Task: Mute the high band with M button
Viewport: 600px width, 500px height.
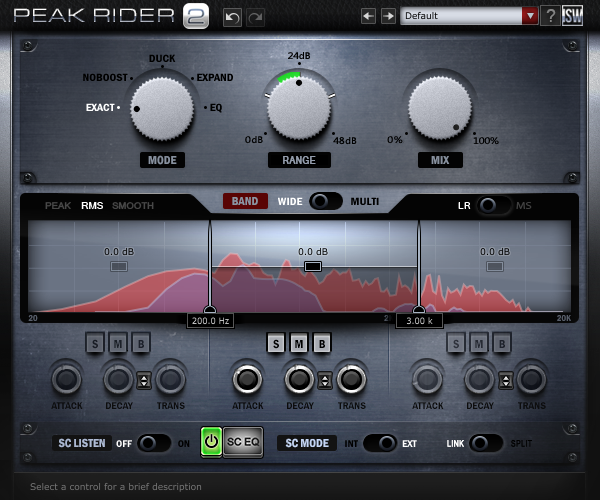Action: tap(479, 344)
